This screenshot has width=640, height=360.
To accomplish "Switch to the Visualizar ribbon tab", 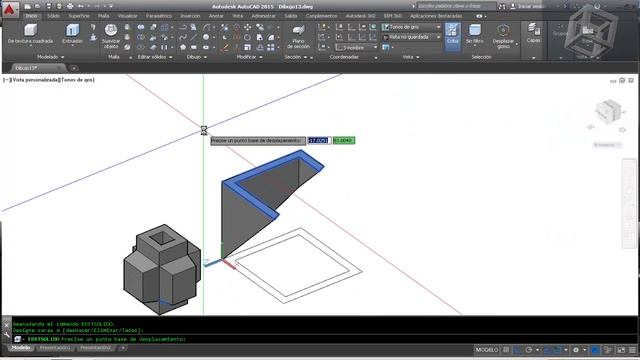I will 128,16.
